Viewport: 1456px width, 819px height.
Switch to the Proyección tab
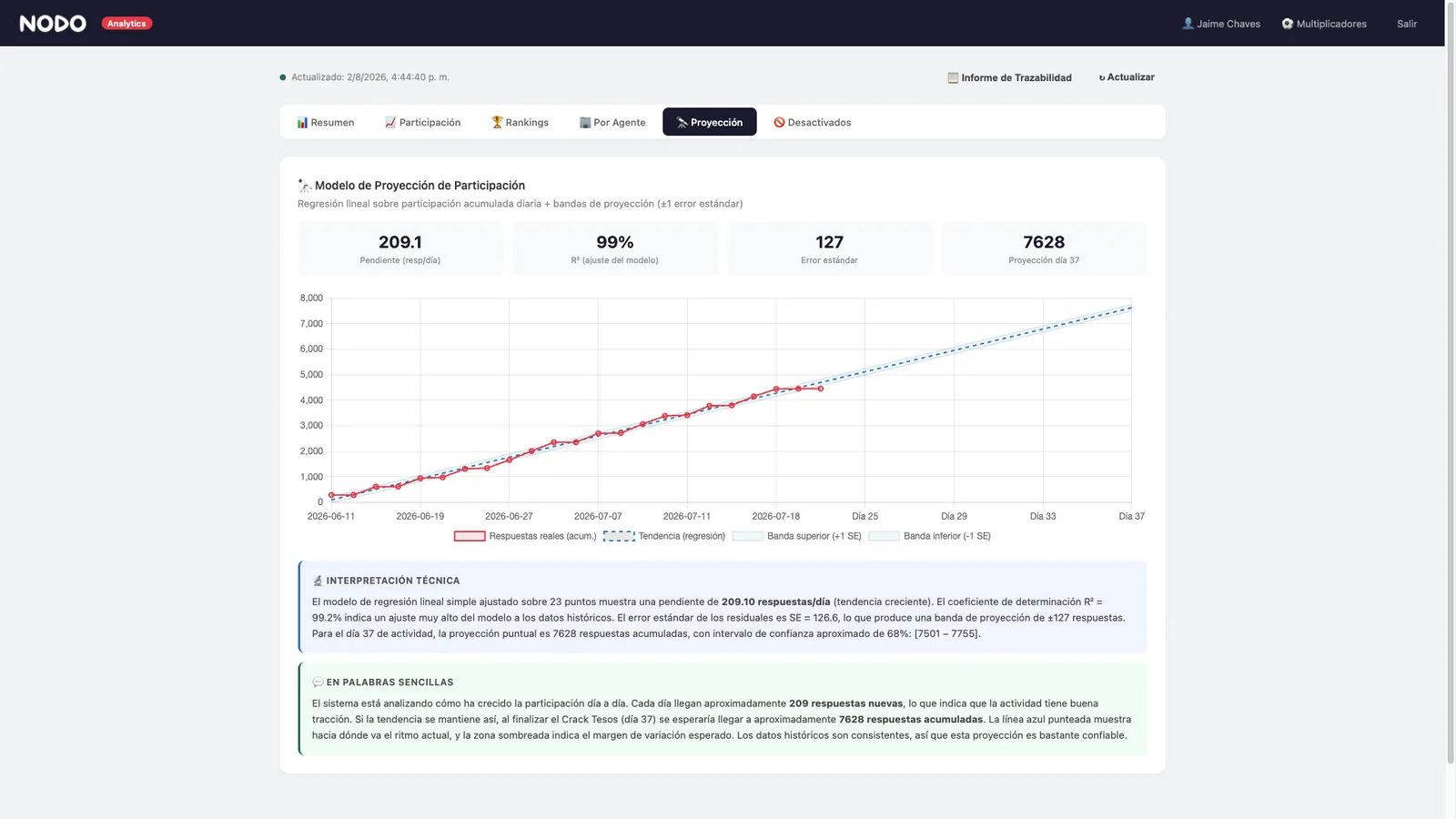click(710, 122)
